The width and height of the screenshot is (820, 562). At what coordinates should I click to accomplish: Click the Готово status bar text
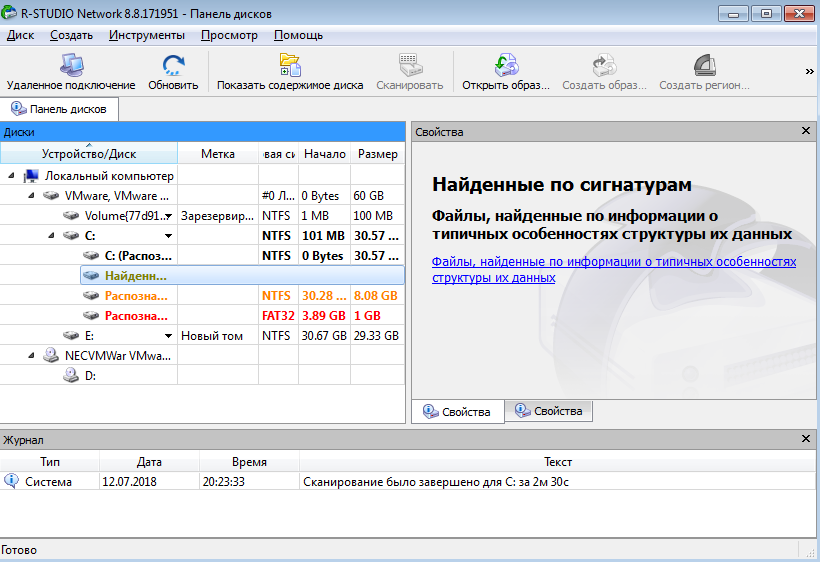click(x=19, y=550)
